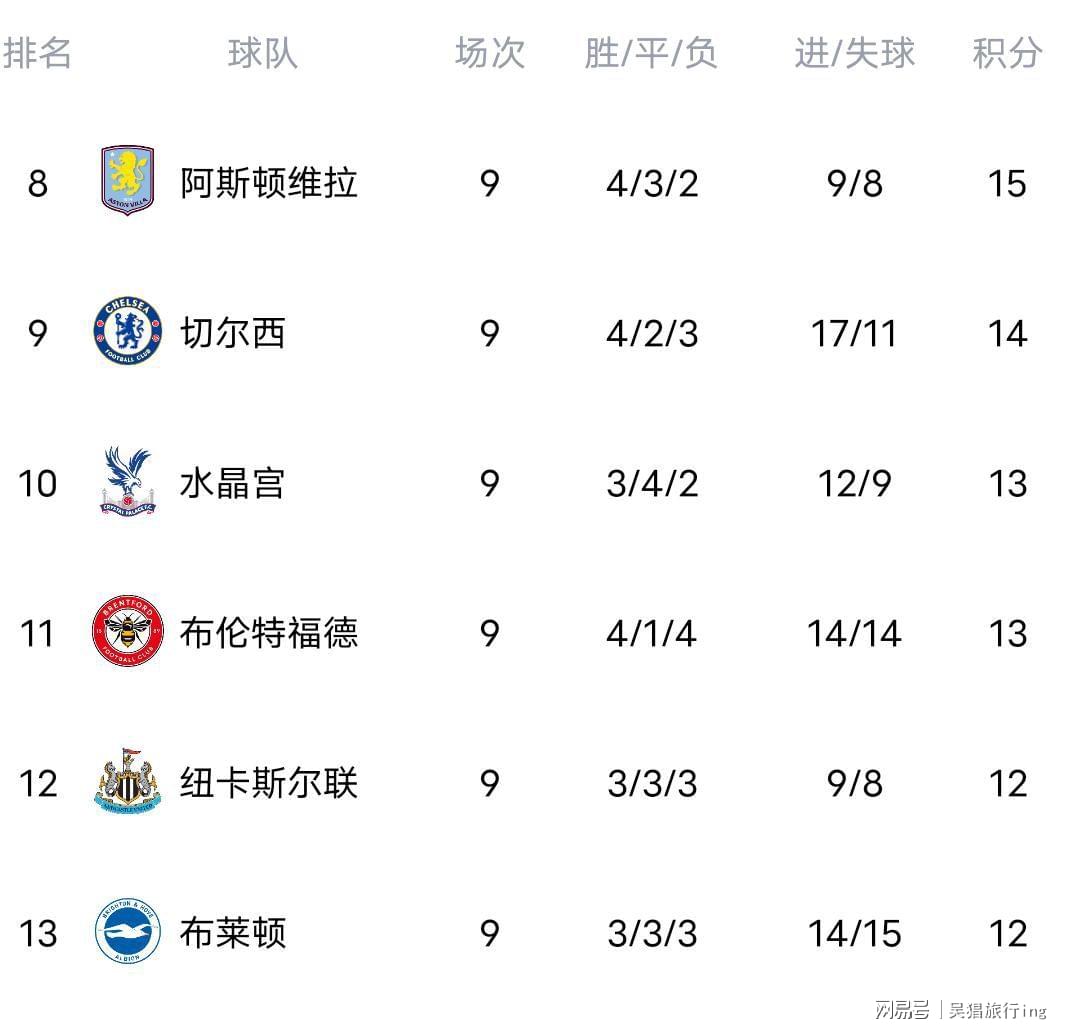Click the 纽卡斯尔联 team name
The height and width of the screenshot is (1030, 1065).
click(268, 783)
